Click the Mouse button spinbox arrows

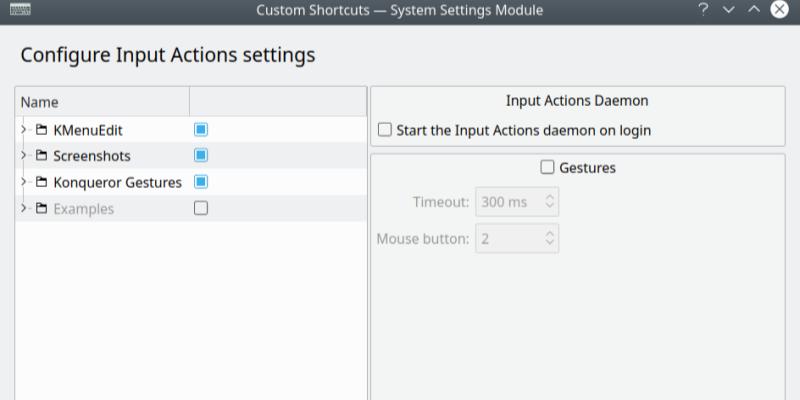549,239
